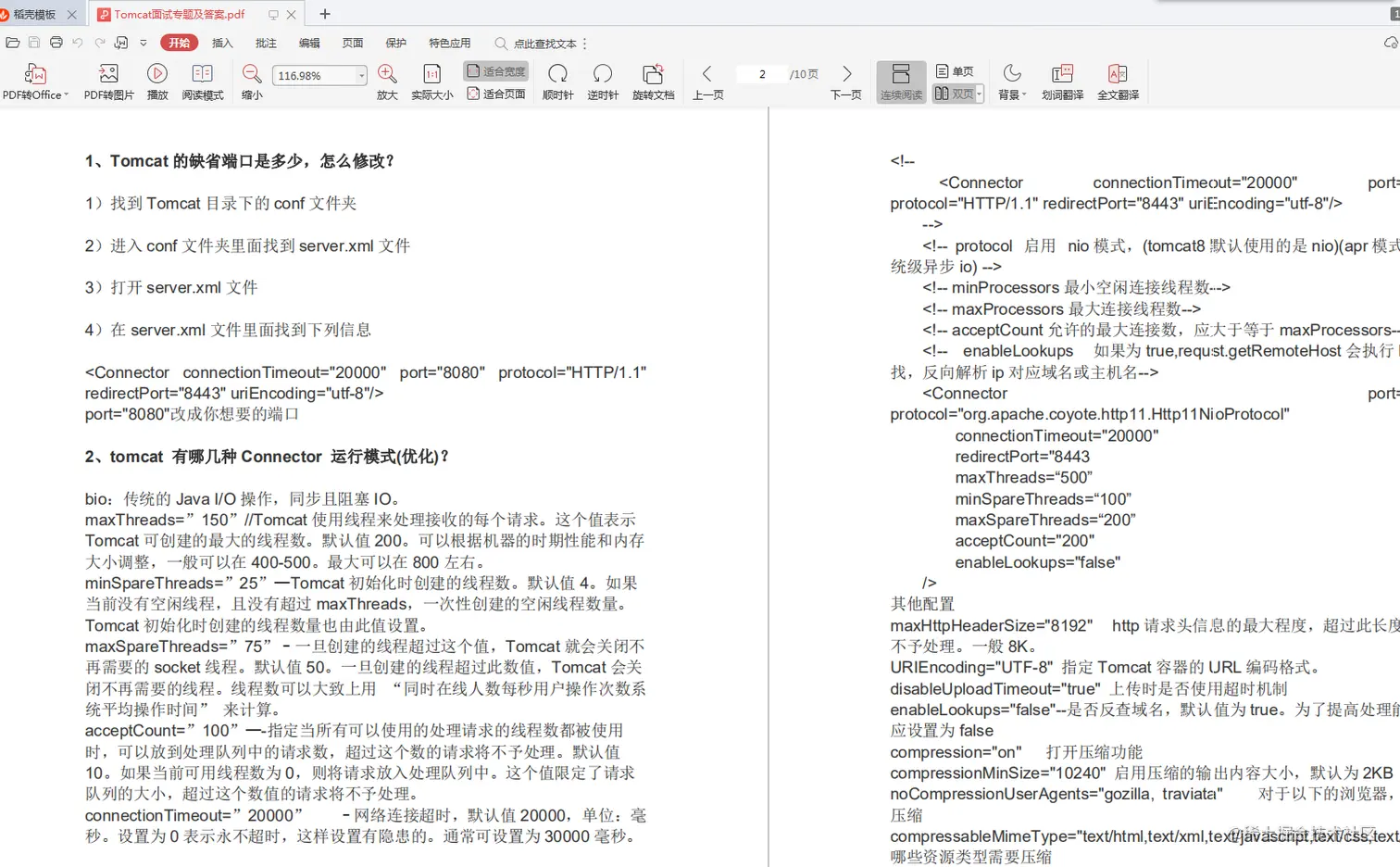This screenshot has width=1400, height=867.
Task: Click the monitor icon on the PDF tab
Action: [x=273, y=15]
